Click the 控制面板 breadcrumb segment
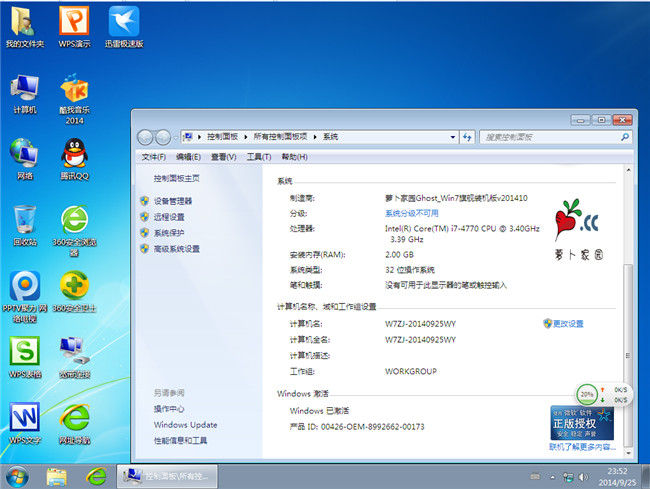This screenshot has width=650, height=489. (223, 137)
